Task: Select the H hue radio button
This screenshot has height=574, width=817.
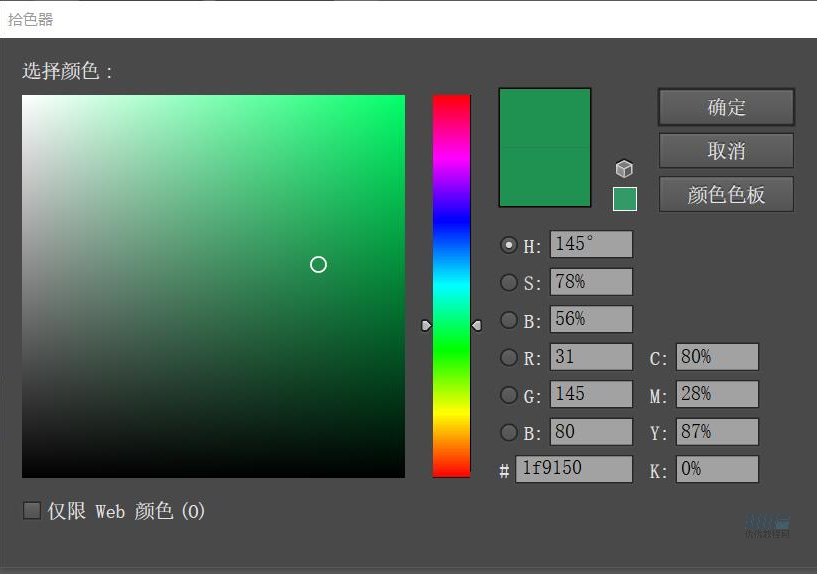Action: point(509,245)
